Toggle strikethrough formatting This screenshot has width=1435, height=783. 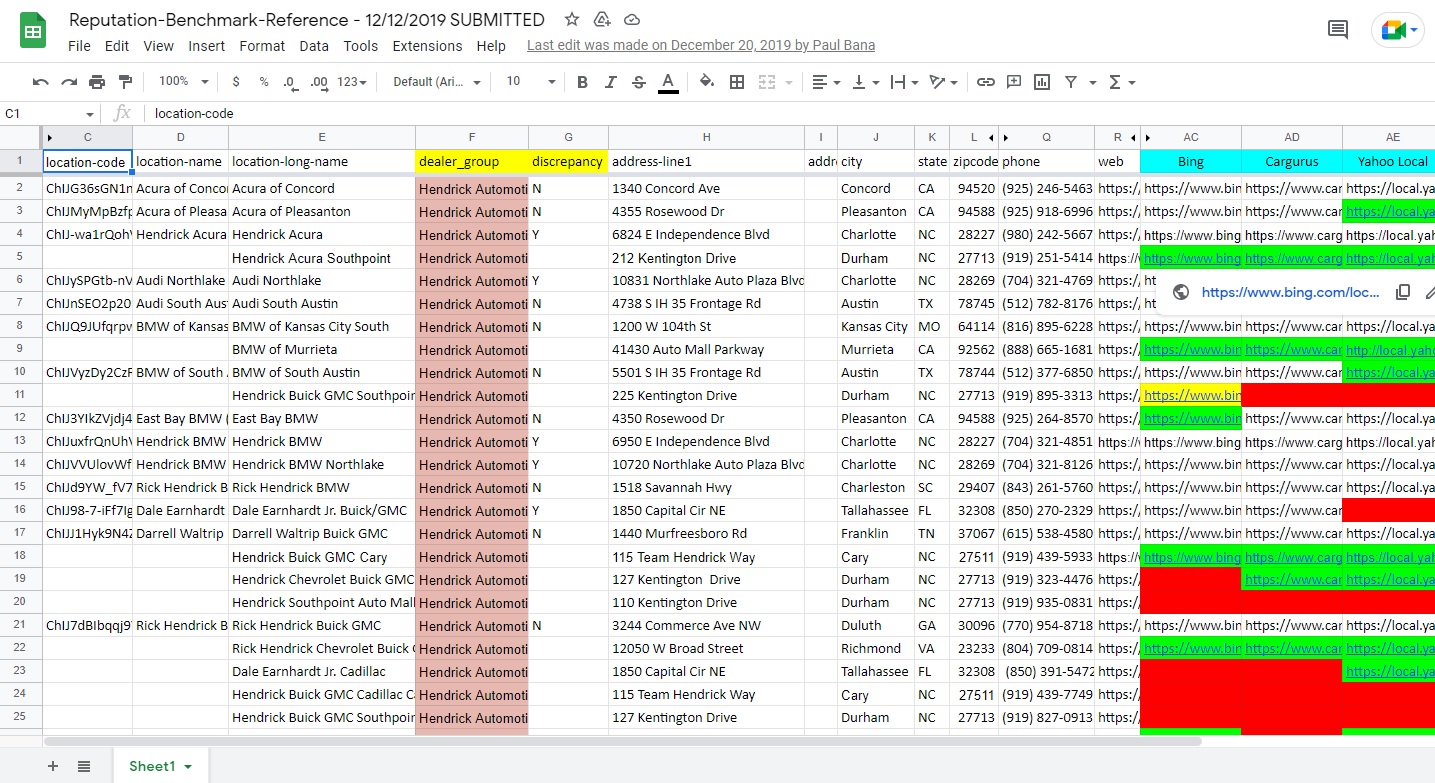(639, 82)
